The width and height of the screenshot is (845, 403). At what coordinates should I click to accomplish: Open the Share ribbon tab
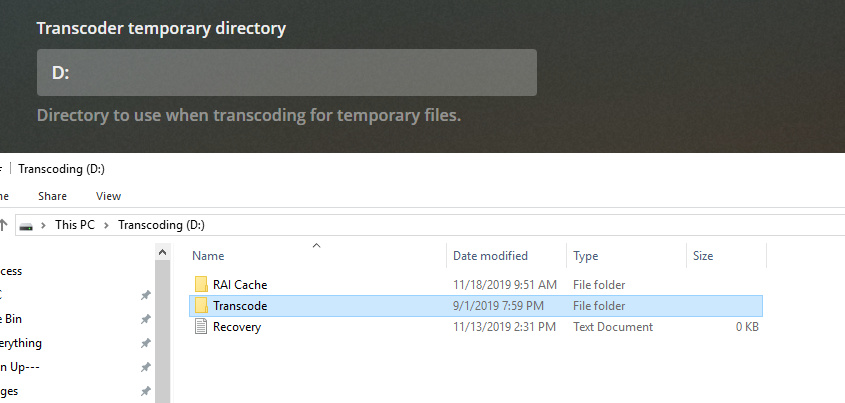coord(52,196)
